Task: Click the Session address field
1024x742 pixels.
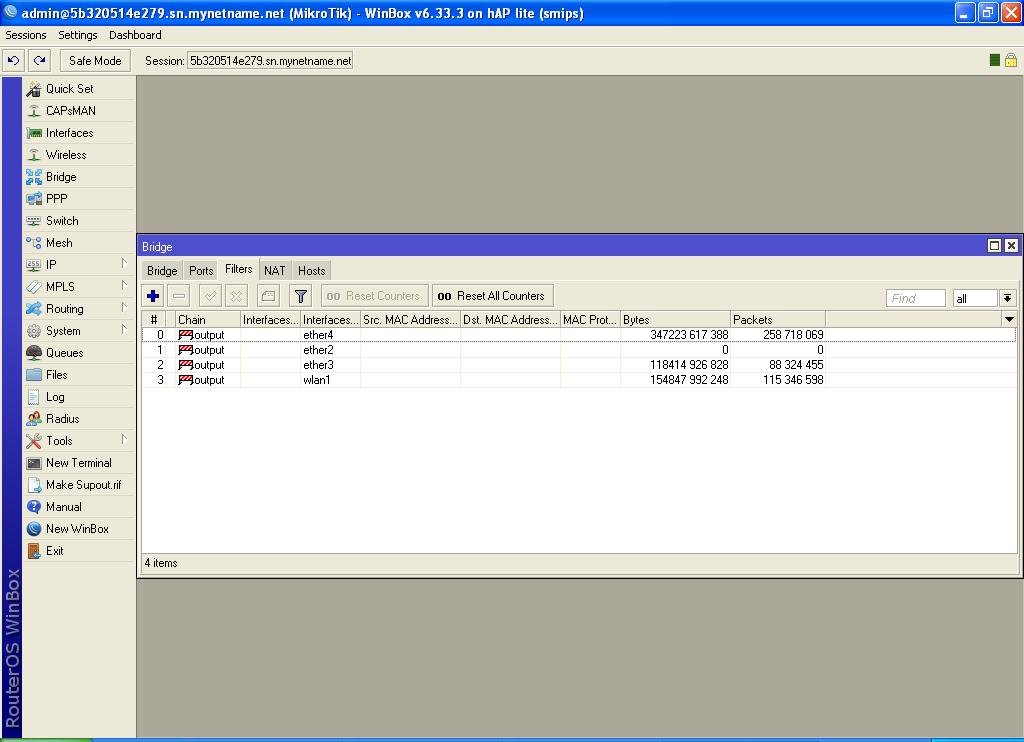Action: point(270,61)
